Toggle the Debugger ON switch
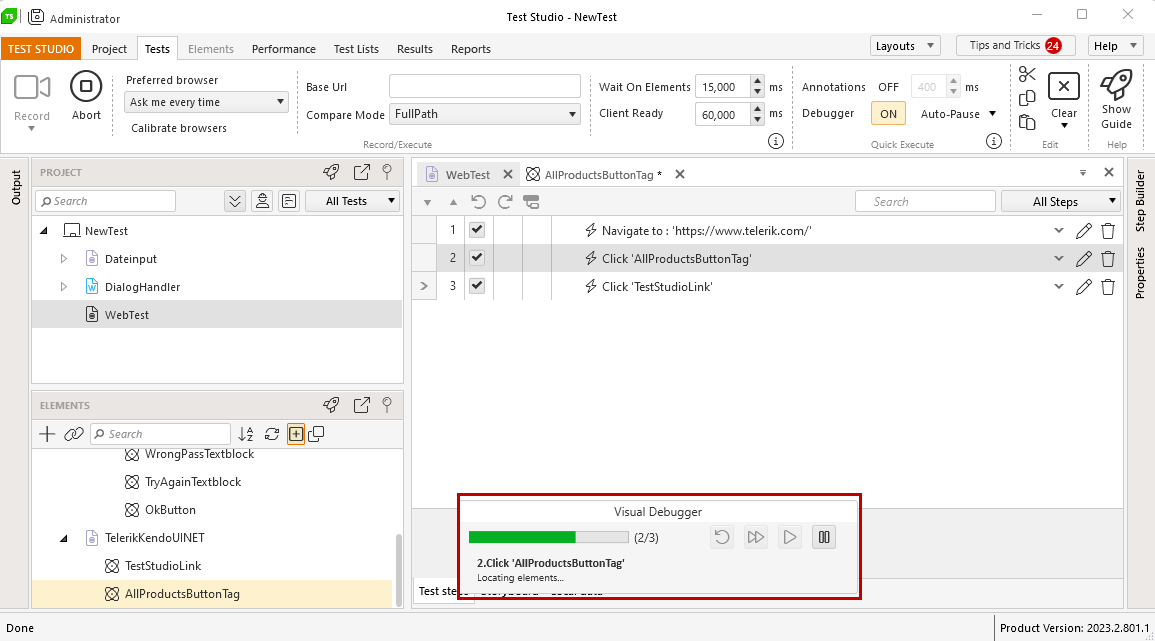 pyautogui.click(x=888, y=113)
